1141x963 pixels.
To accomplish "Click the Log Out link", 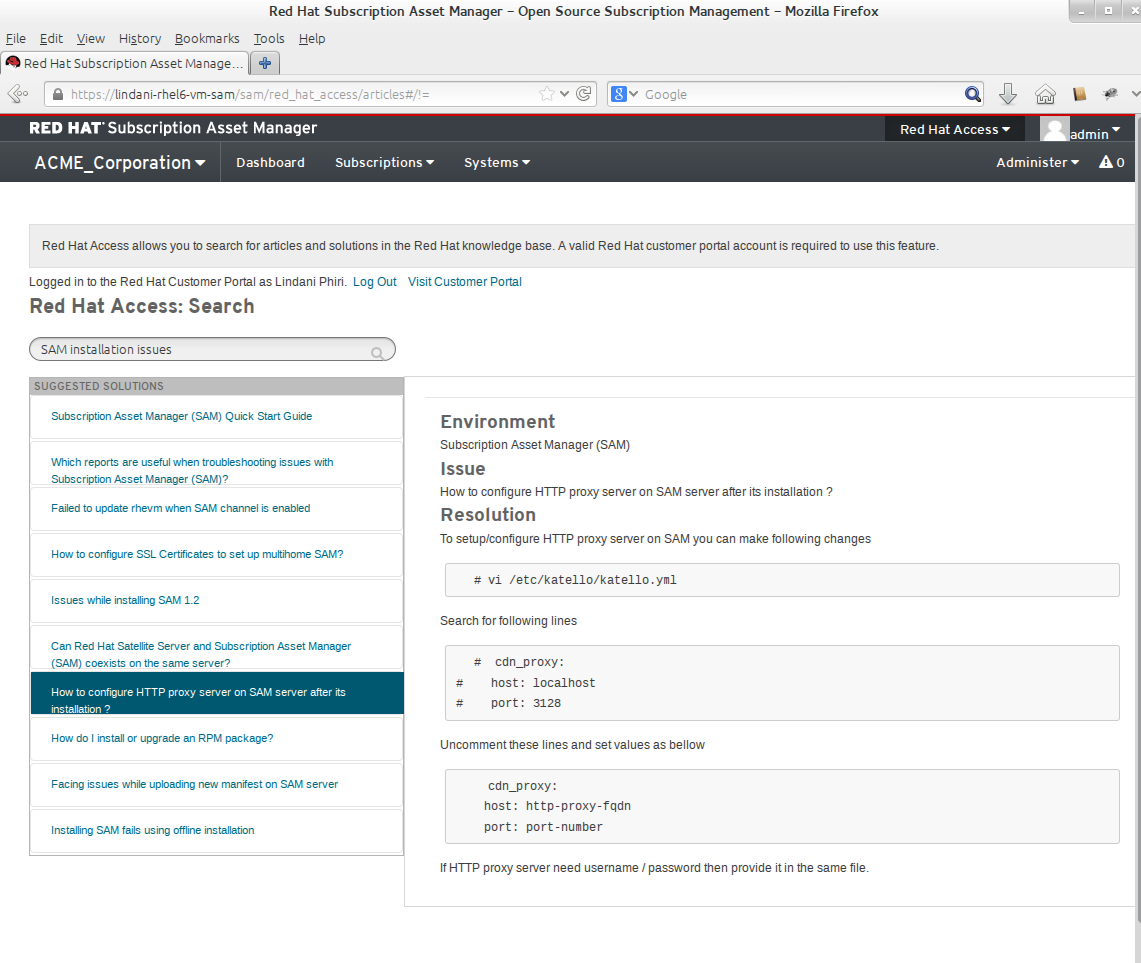I will 374,282.
